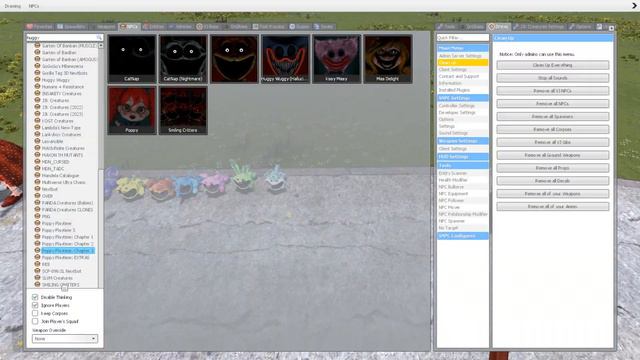Collapse the HUD Settings category header
640x360 pixels.
click(x=462, y=157)
